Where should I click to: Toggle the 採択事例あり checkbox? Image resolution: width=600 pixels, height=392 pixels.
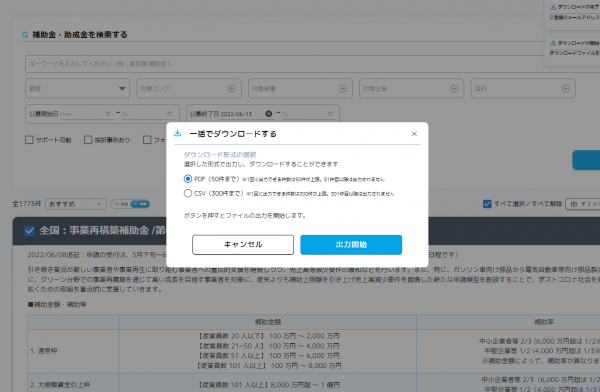[x=88, y=140]
